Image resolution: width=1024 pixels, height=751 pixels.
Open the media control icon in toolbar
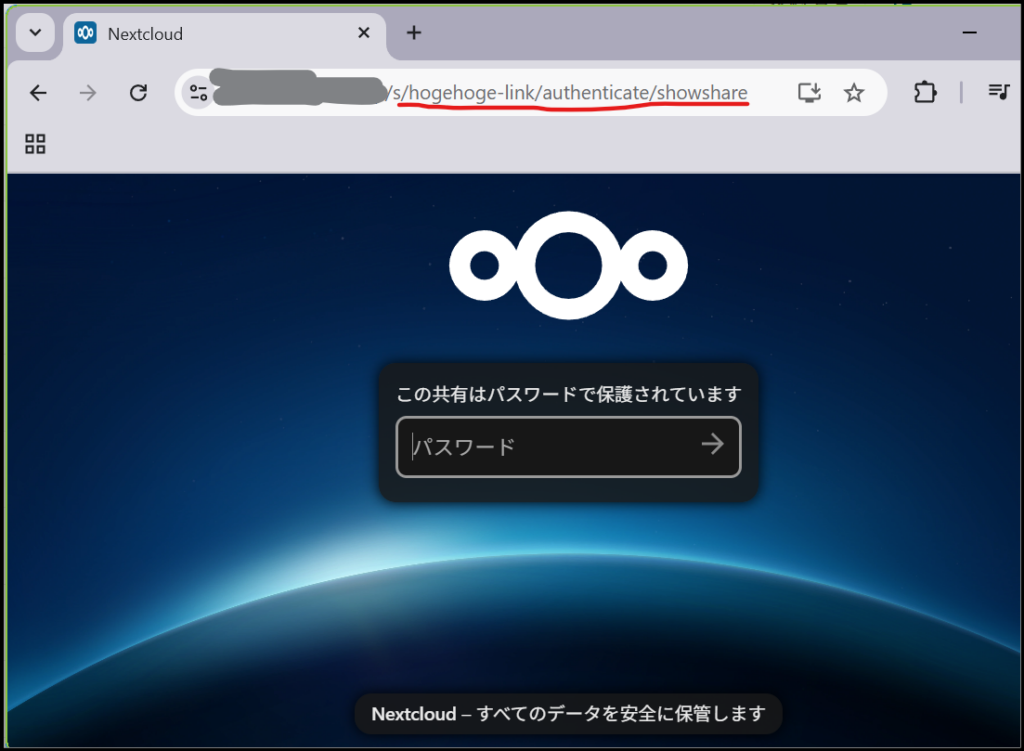click(998, 93)
